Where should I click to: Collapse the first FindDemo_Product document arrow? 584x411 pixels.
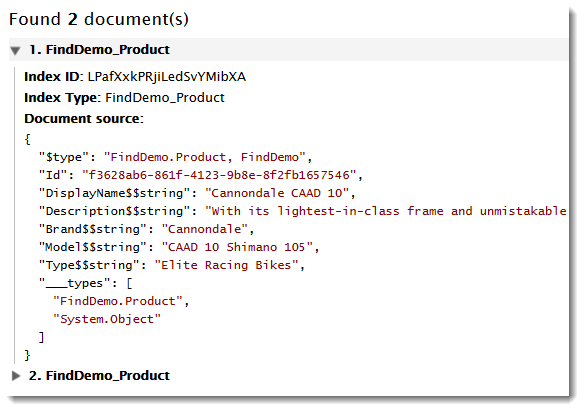point(15,50)
